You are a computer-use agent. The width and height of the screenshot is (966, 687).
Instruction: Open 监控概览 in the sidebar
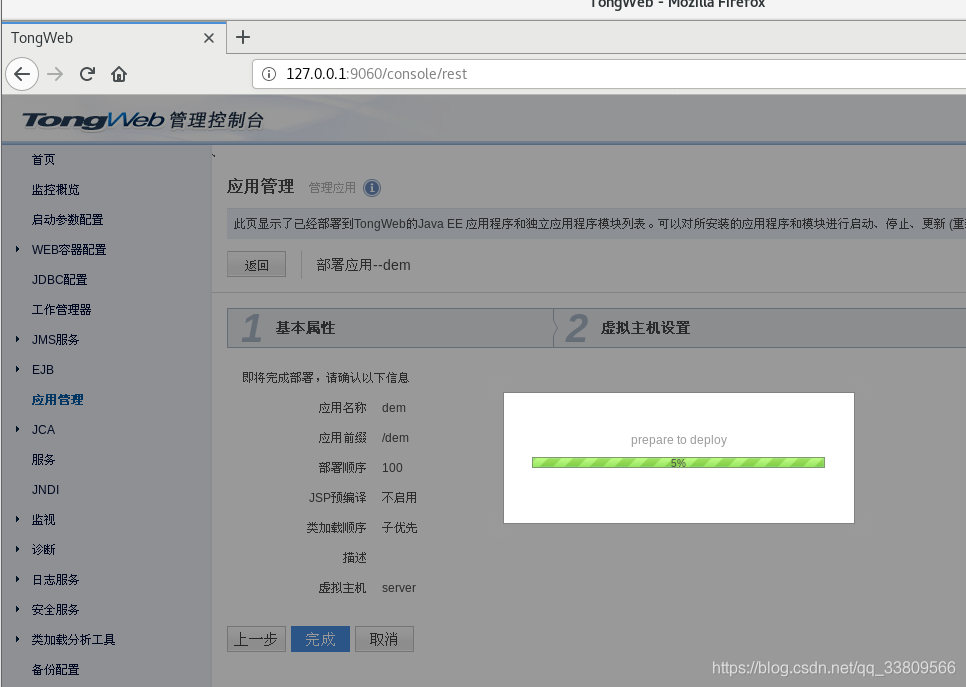click(55, 190)
